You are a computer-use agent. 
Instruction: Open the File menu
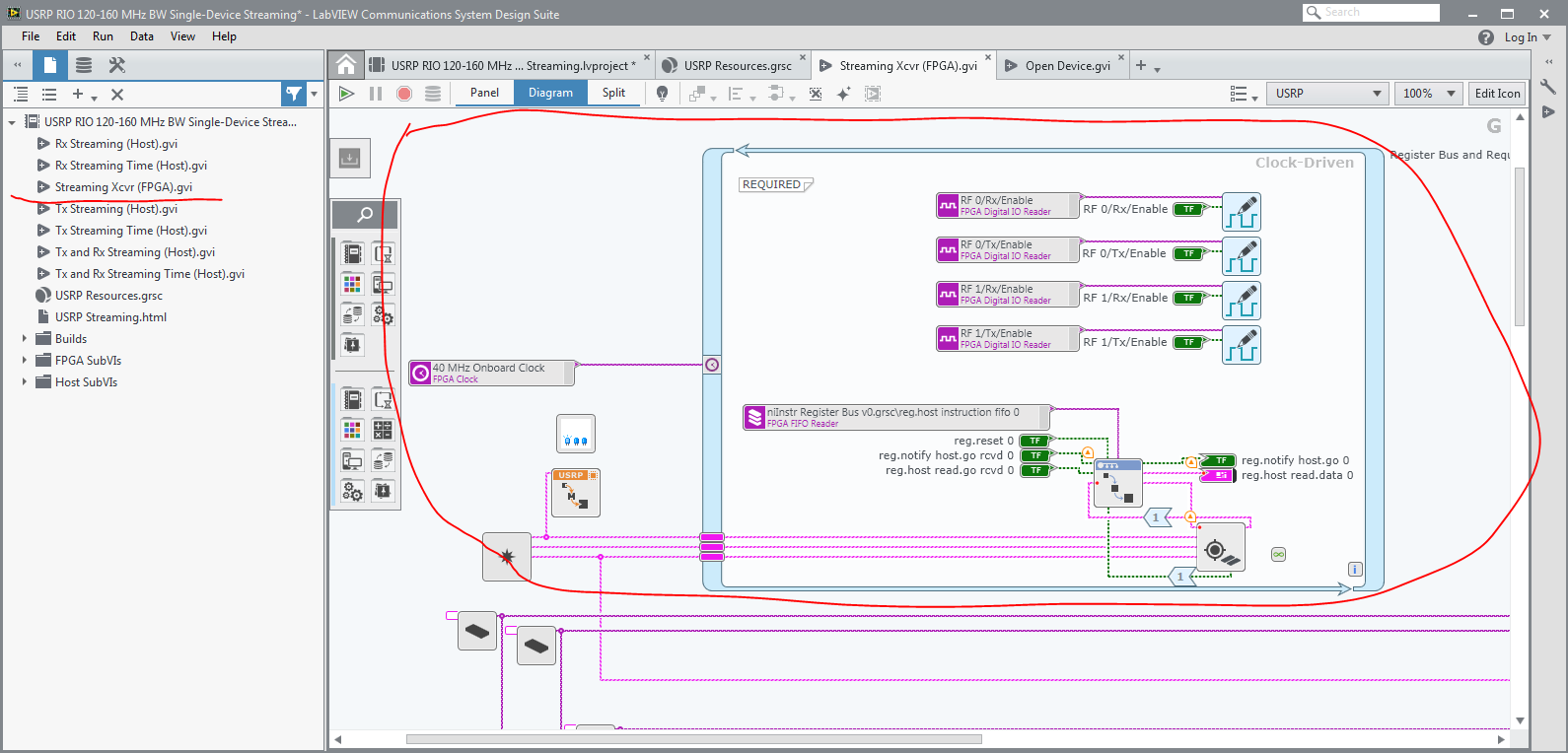(31, 36)
